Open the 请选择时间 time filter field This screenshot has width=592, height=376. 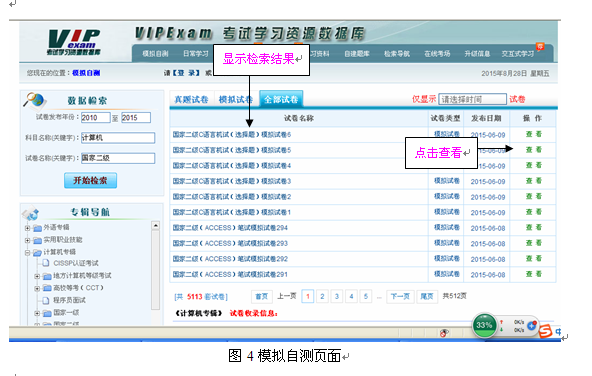tap(472, 99)
